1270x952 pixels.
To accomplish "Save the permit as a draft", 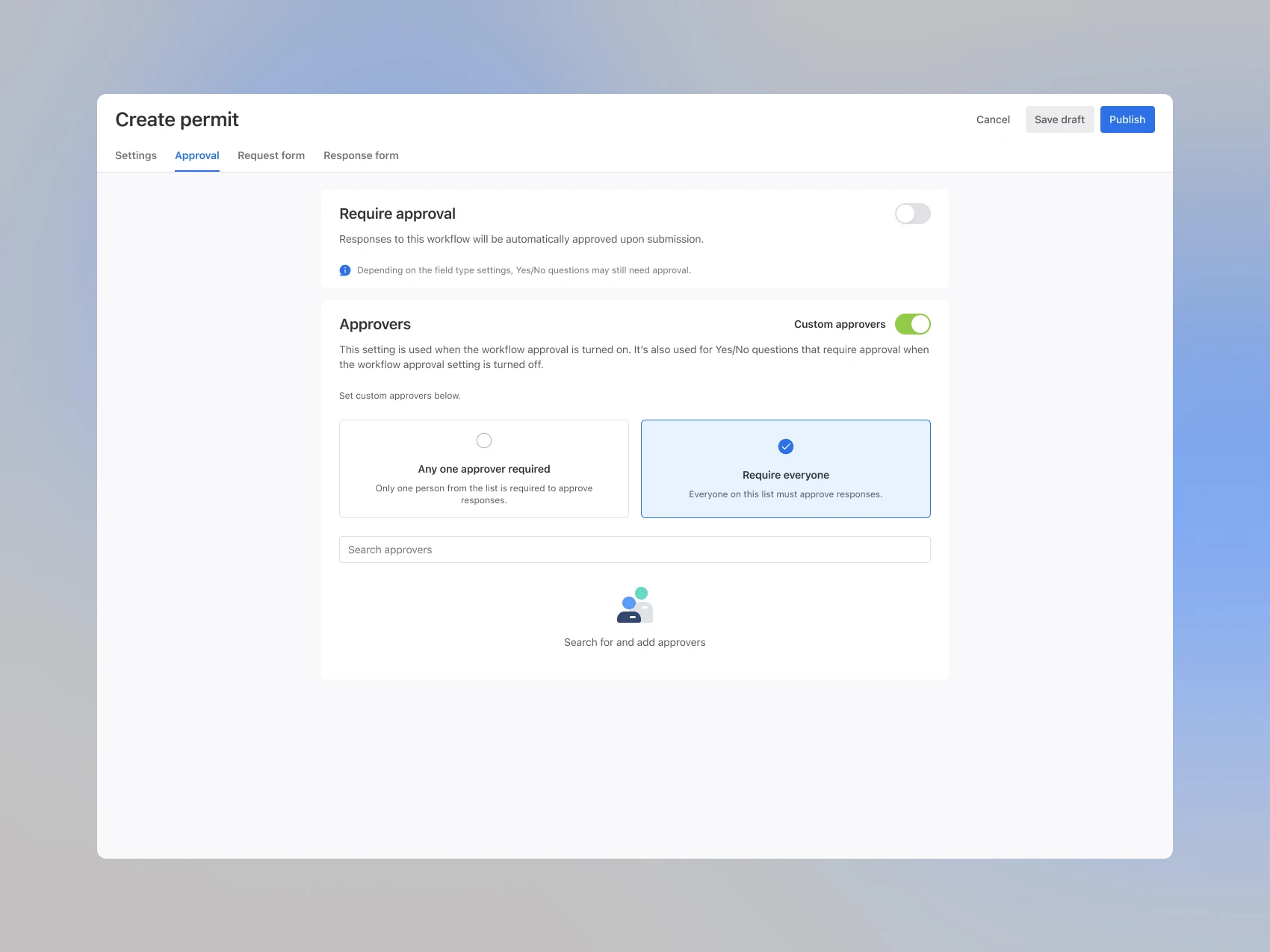I will click(x=1059, y=119).
